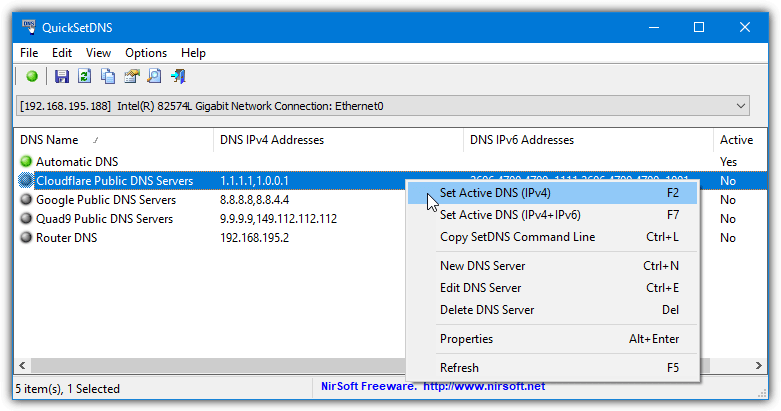Sort by DNS IPv6 Addresses column header
The image size is (781, 411).
pos(588,140)
